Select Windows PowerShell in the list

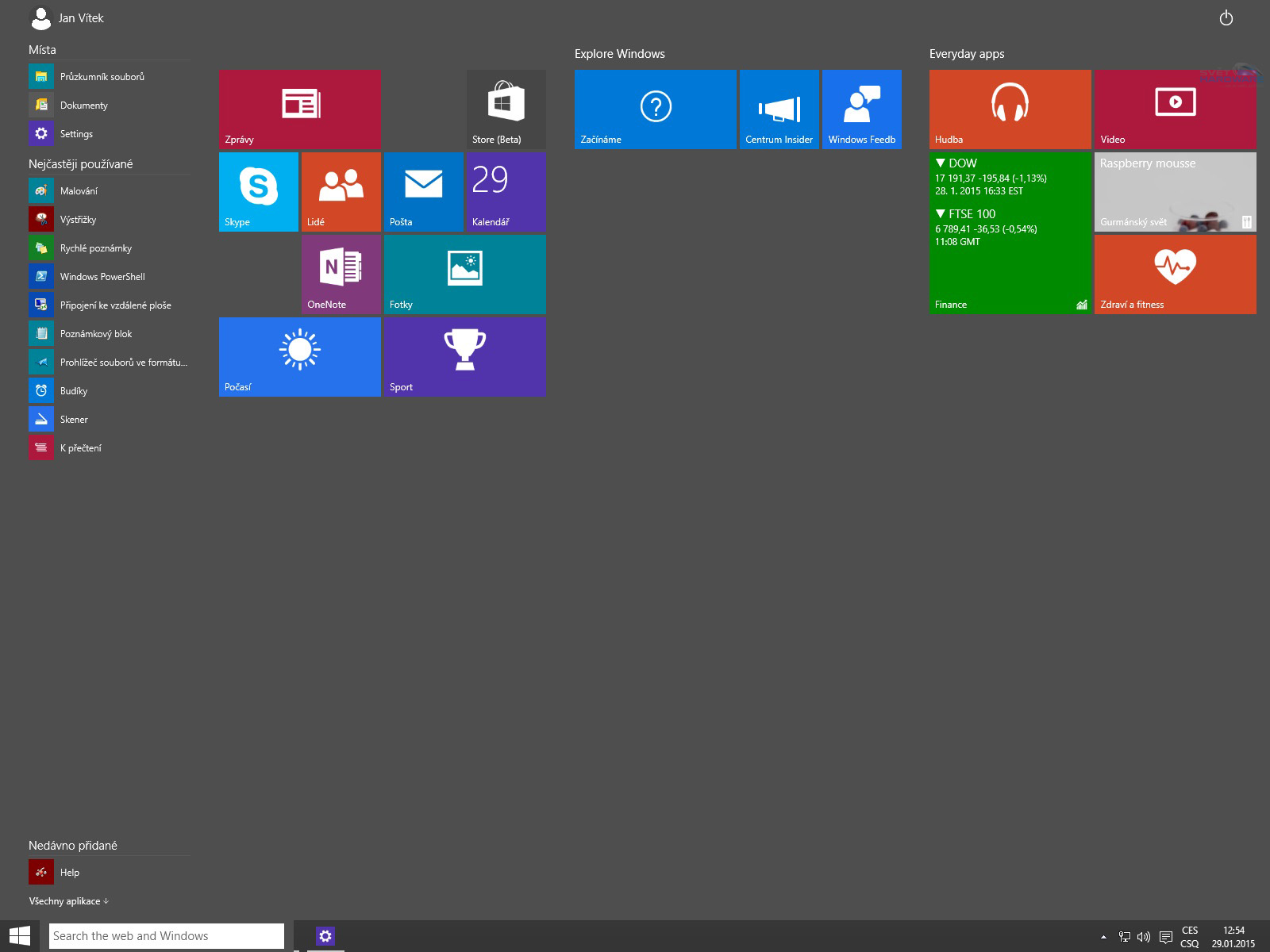coord(102,277)
